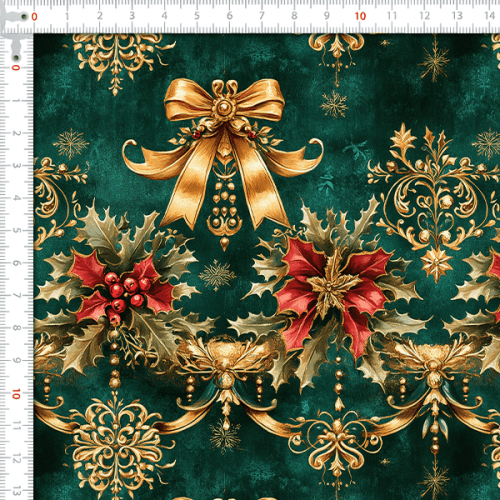Click the number 14 on the top ruler

click(x=490, y=16)
